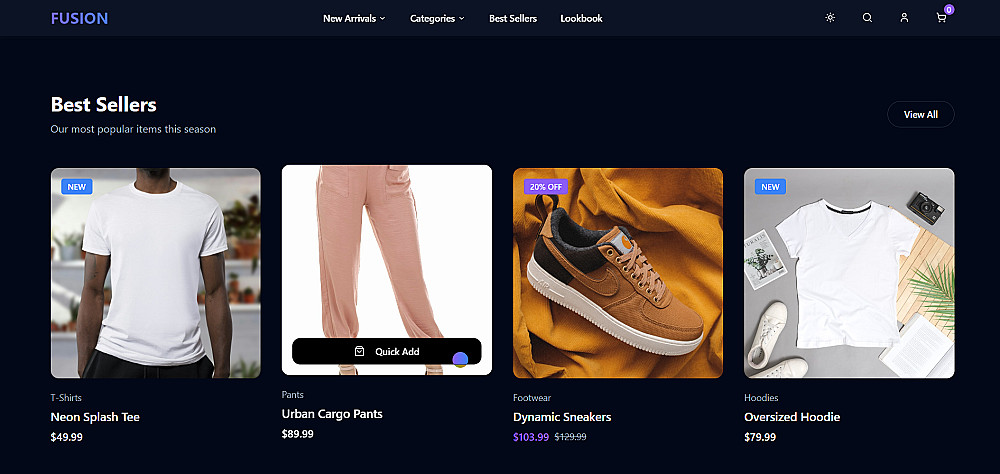Open the Urban Cargo Pants title link
The height and width of the screenshot is (474, 1000).
[x=332, y=414]
